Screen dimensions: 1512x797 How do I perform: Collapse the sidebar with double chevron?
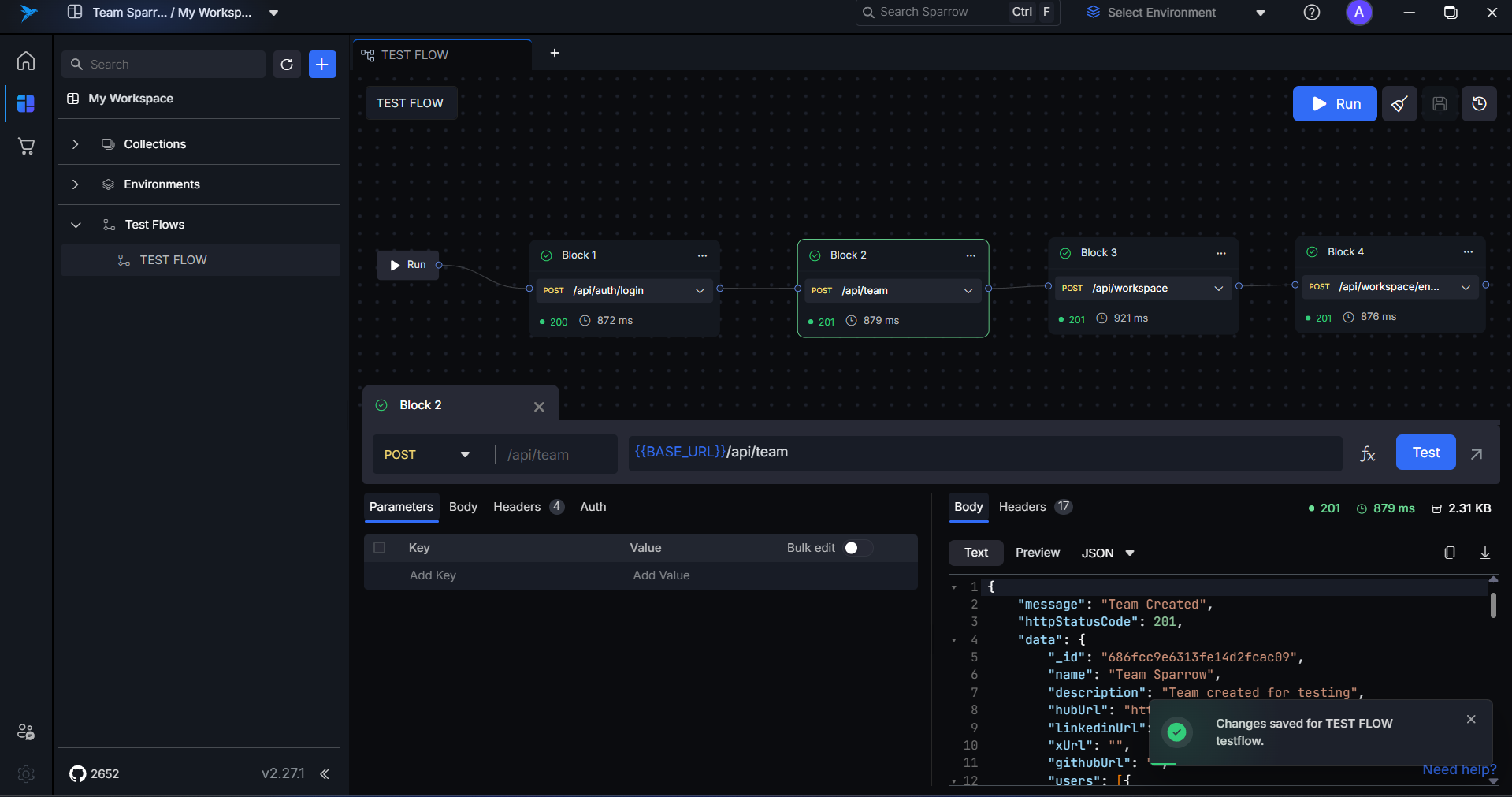[x=325, y=774]
